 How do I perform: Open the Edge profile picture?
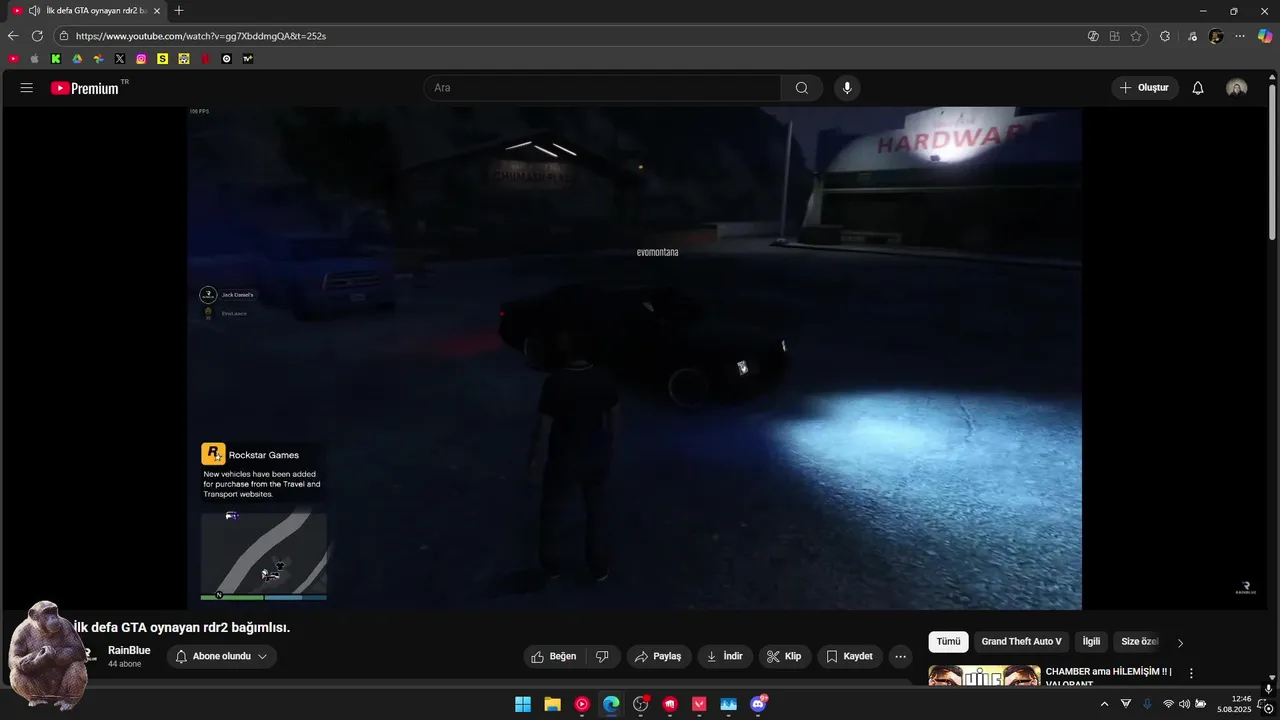click(1216, 36)
